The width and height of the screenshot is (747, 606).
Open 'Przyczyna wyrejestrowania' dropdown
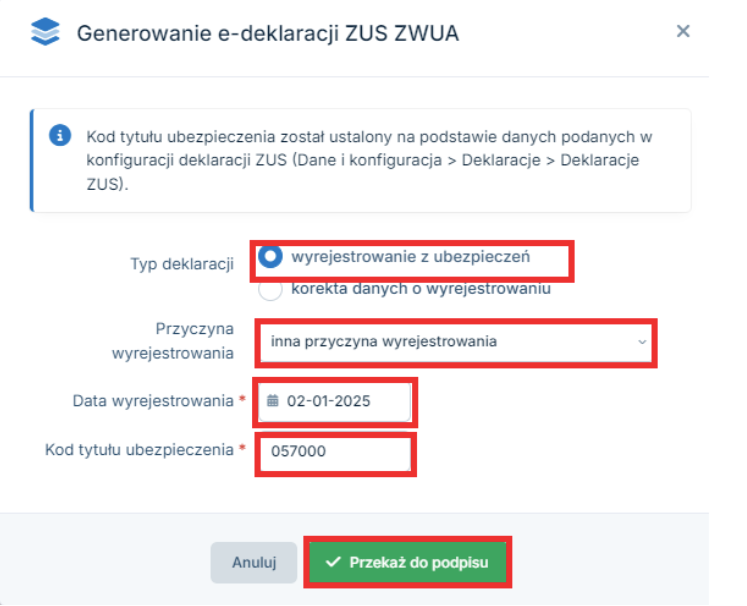pyautogui.click(x=456, y=342)
